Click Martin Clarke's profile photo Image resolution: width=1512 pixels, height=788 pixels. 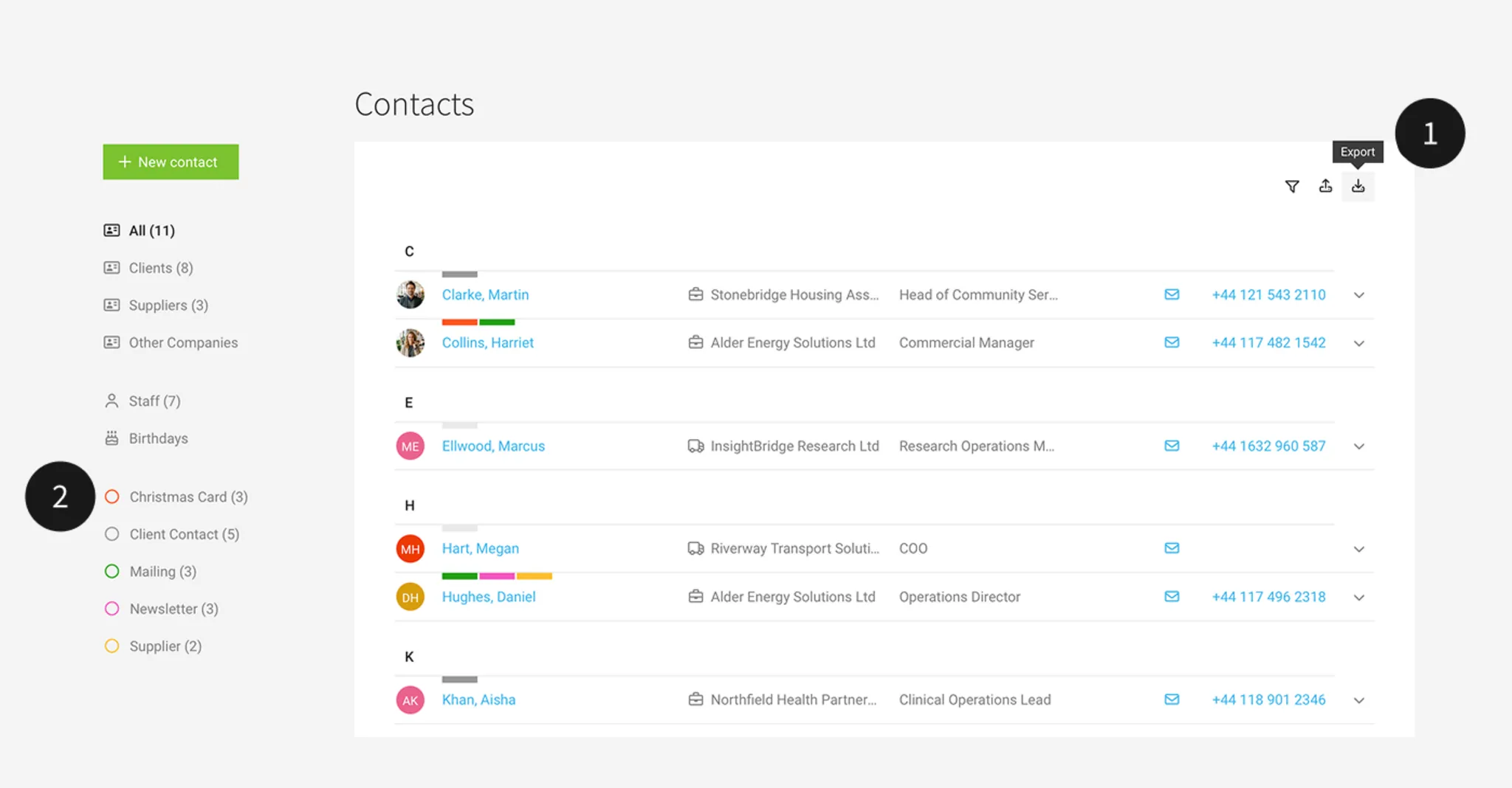pyautogui.click(x=410, y=294)
